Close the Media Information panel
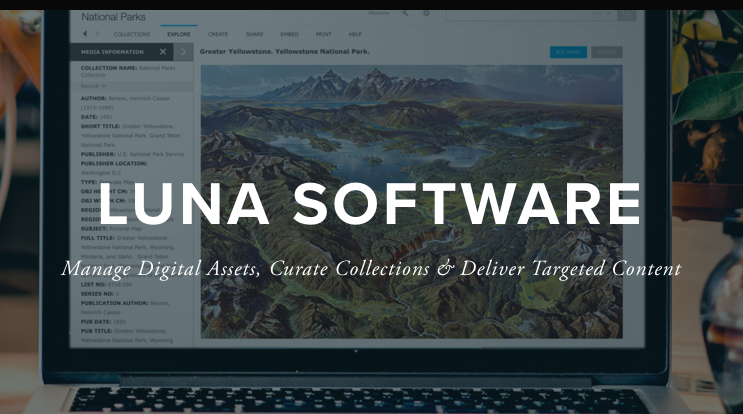The width and height of the screenshot is (743, 414). [163, 52]
